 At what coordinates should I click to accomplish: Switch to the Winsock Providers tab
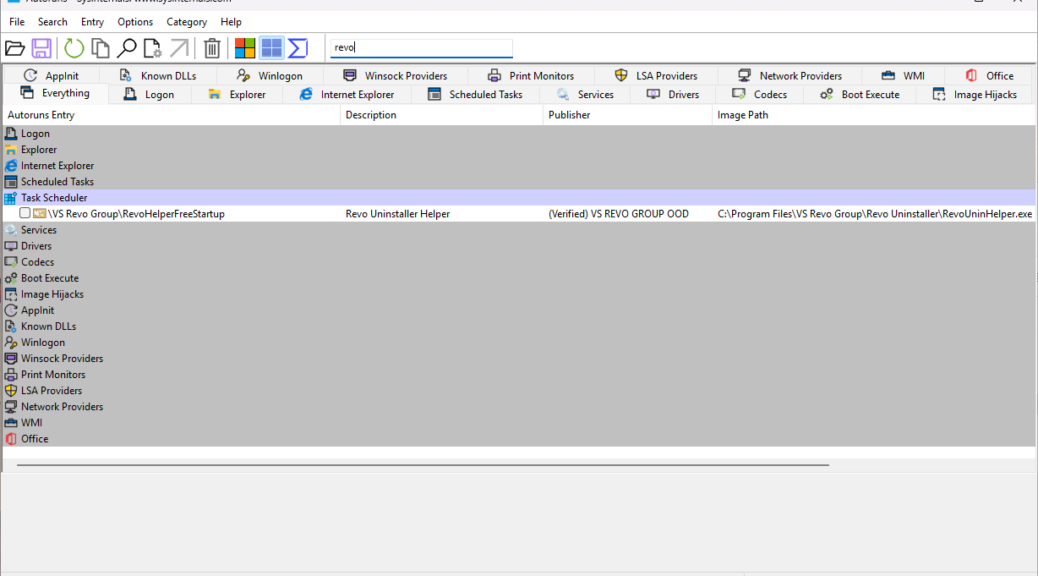[395, 75]
